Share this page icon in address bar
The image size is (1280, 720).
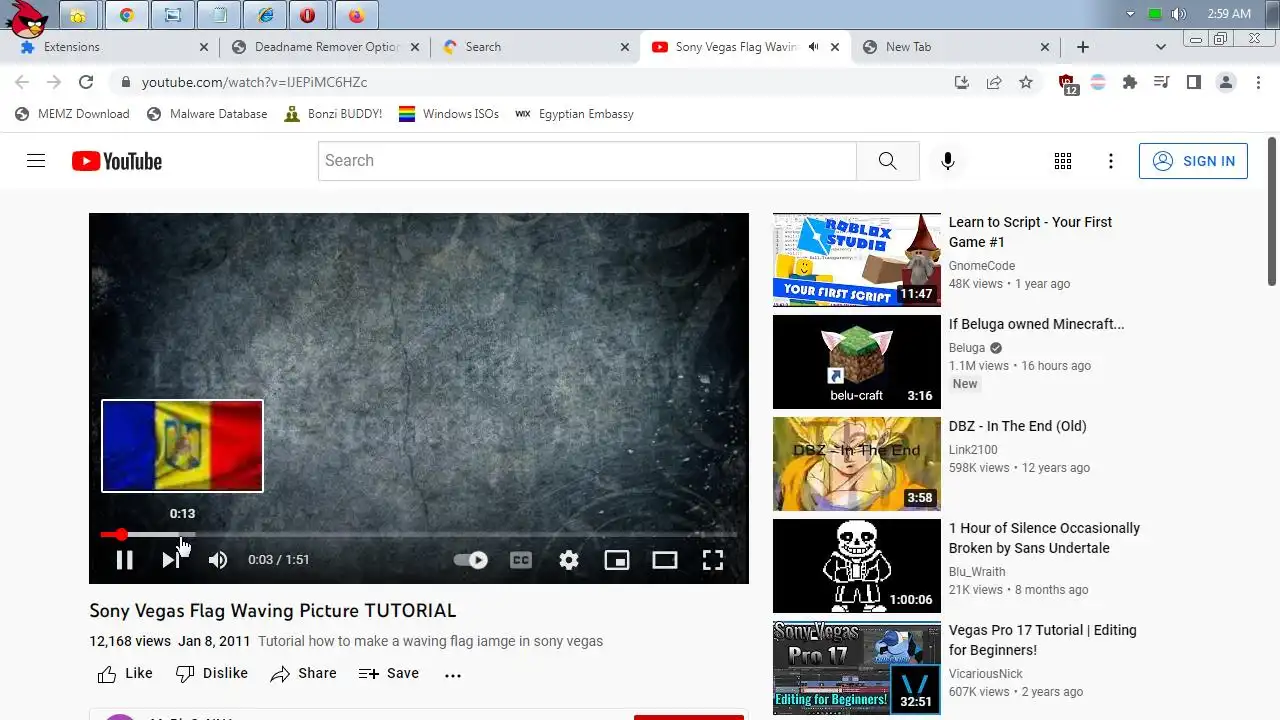pos(994,83)
